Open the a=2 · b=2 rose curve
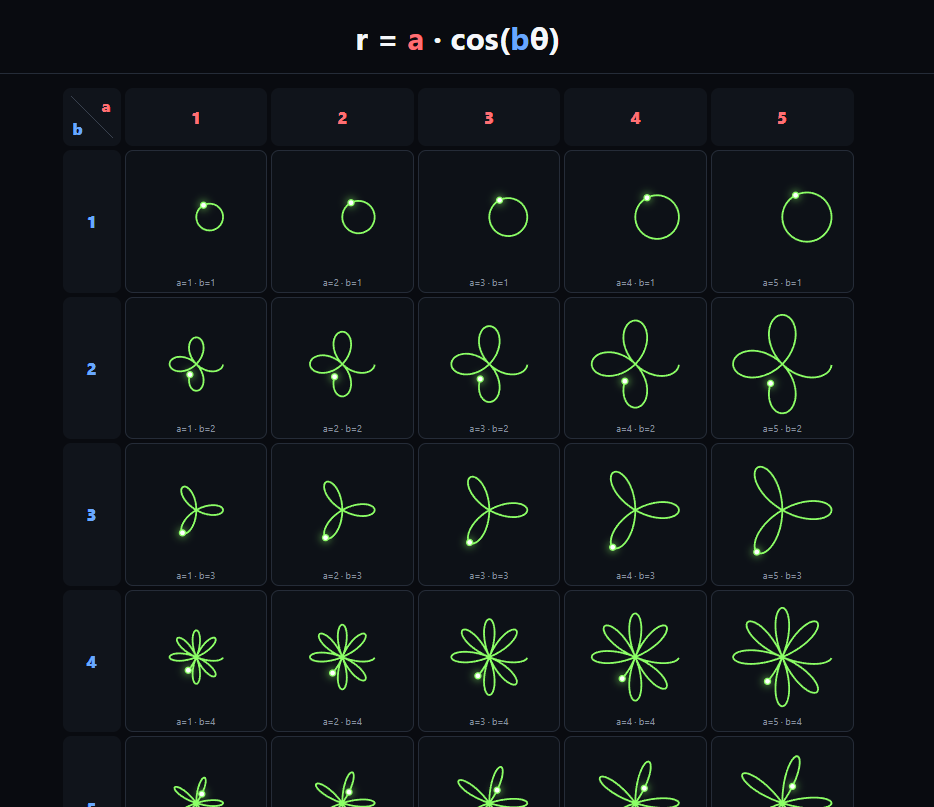Image resolution: width=934 pixels, height=807 pixels. click(343, 368)
